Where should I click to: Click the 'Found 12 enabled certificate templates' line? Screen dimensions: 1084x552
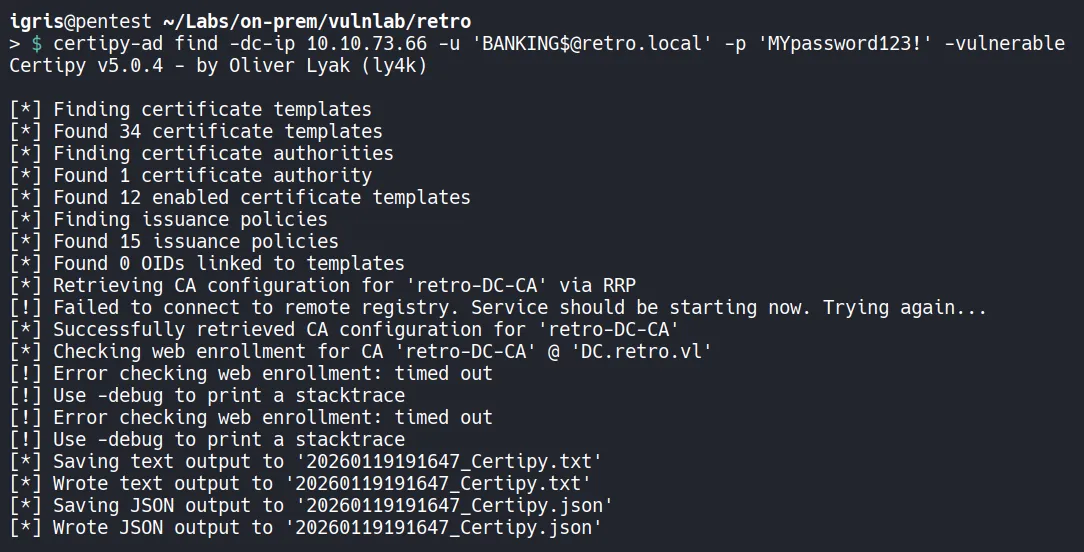[x=261, y=197]
